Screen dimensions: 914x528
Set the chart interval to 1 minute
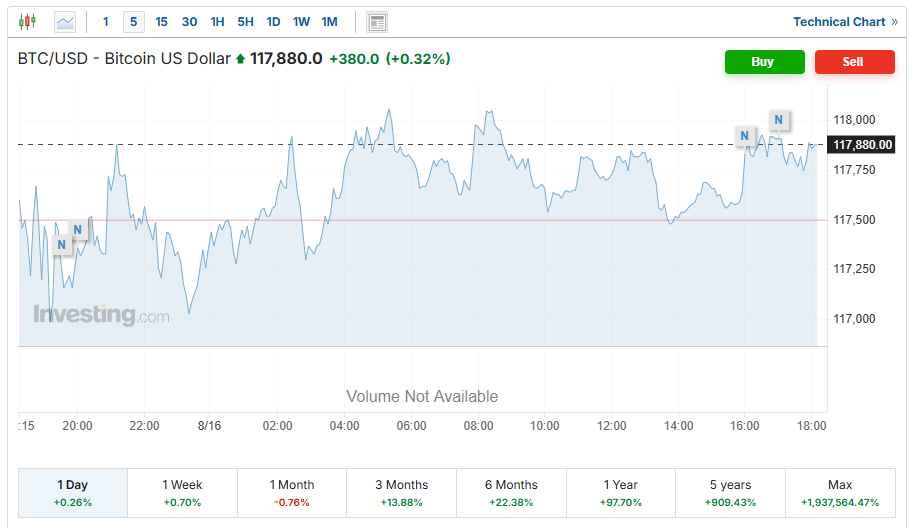coord(106,21)
